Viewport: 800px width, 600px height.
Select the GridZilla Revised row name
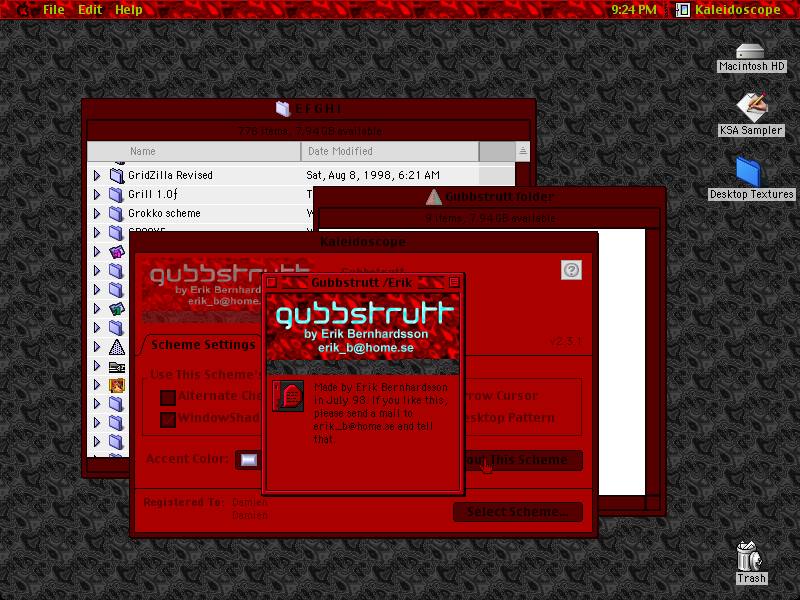(x=170, y=176)
